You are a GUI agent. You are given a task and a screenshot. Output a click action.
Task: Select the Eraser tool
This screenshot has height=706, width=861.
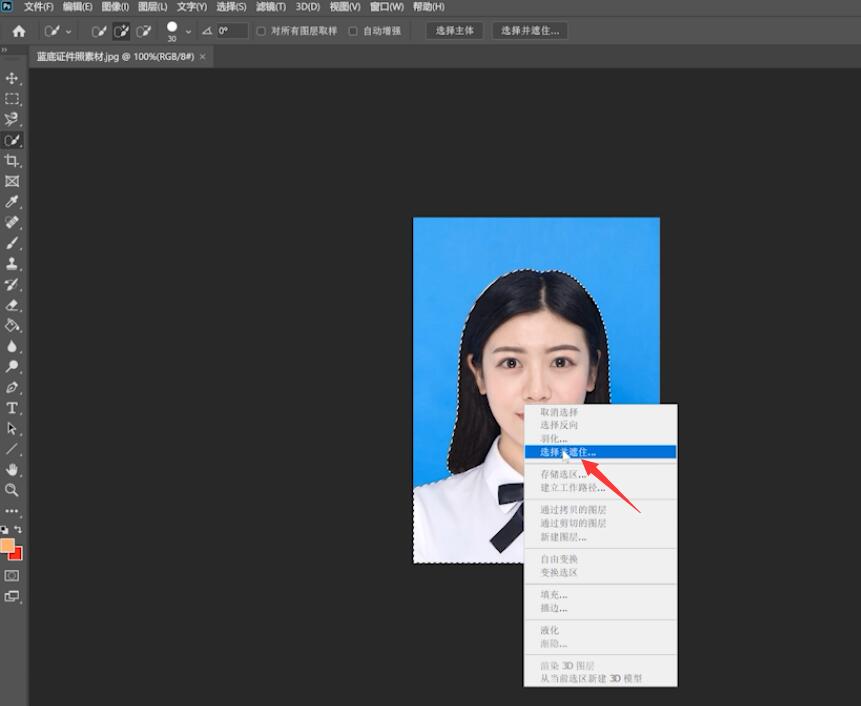(x=12, y=305)
